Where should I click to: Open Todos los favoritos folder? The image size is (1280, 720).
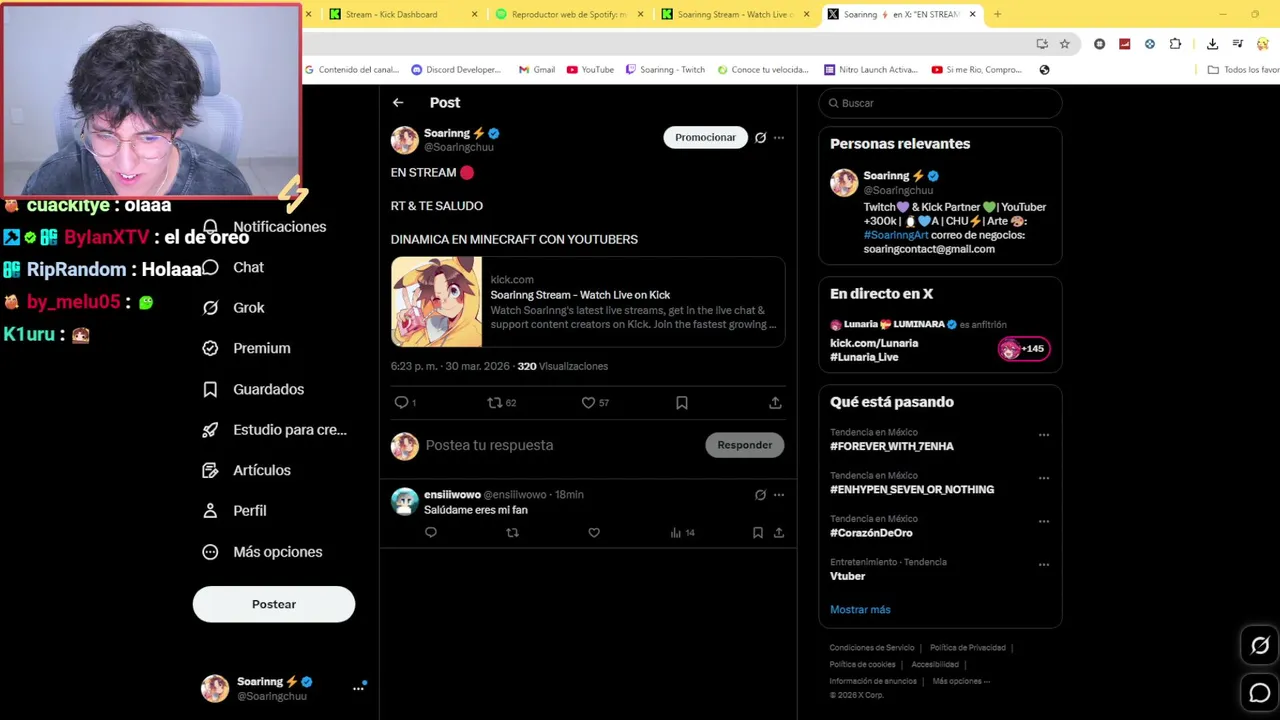[1244, 70]
